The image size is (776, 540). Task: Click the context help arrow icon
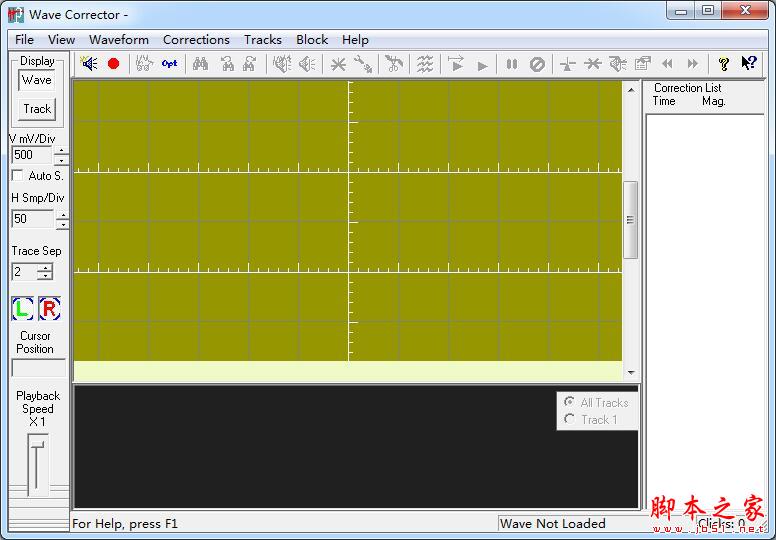click(748, 64)
